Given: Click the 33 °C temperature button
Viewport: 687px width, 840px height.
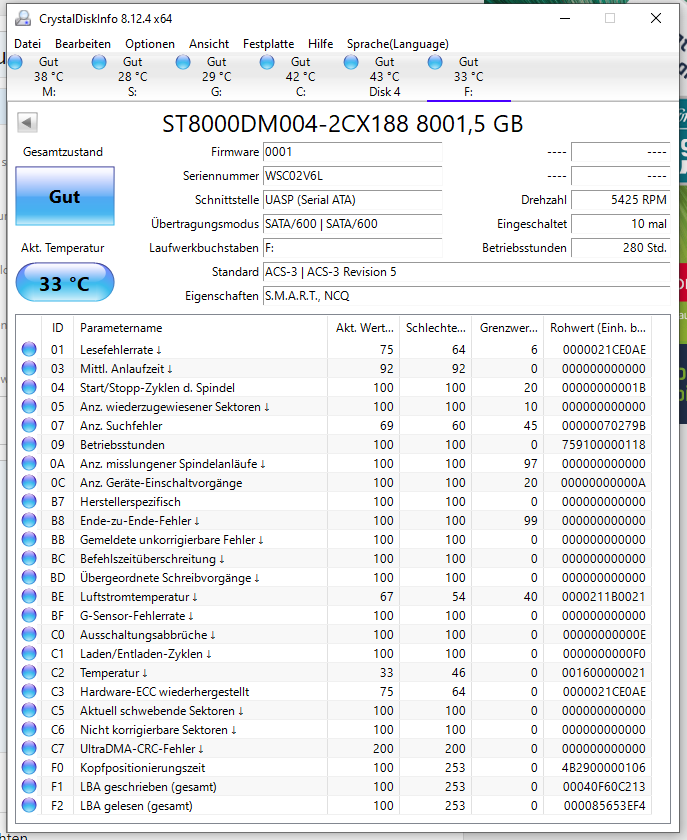Looking at the screenshot, I should click(65, 283).
